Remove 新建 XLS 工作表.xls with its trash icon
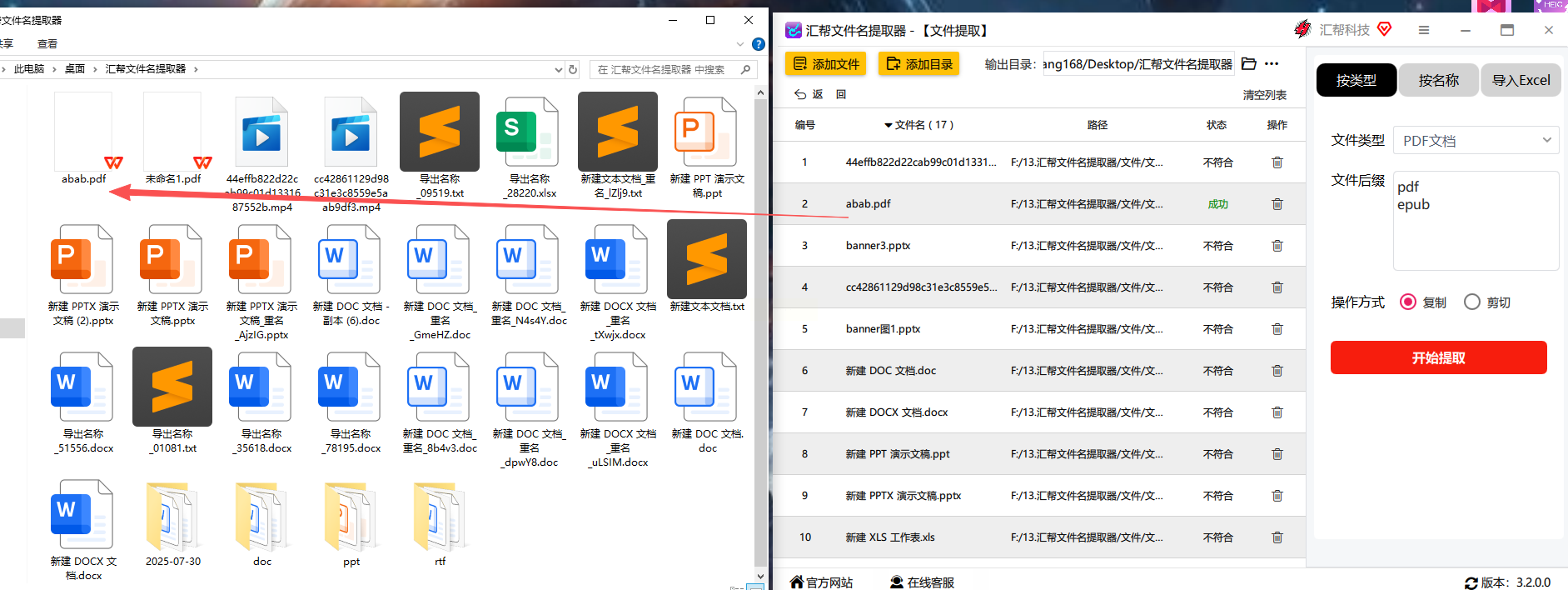Viewport: 1568px width, 590px height. coord(1277,537)
